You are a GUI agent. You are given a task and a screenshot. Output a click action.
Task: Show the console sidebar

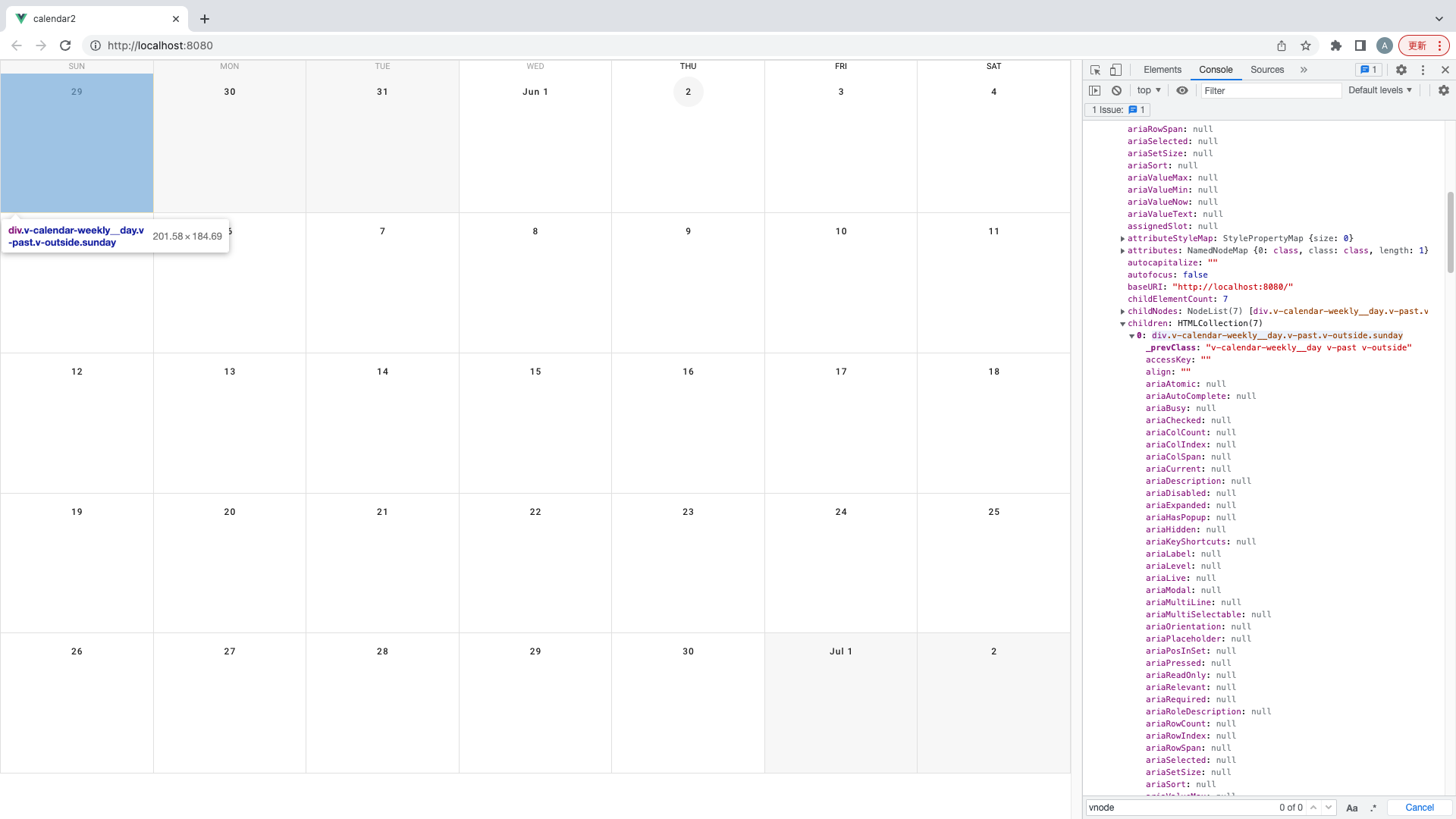(1094, 90)
